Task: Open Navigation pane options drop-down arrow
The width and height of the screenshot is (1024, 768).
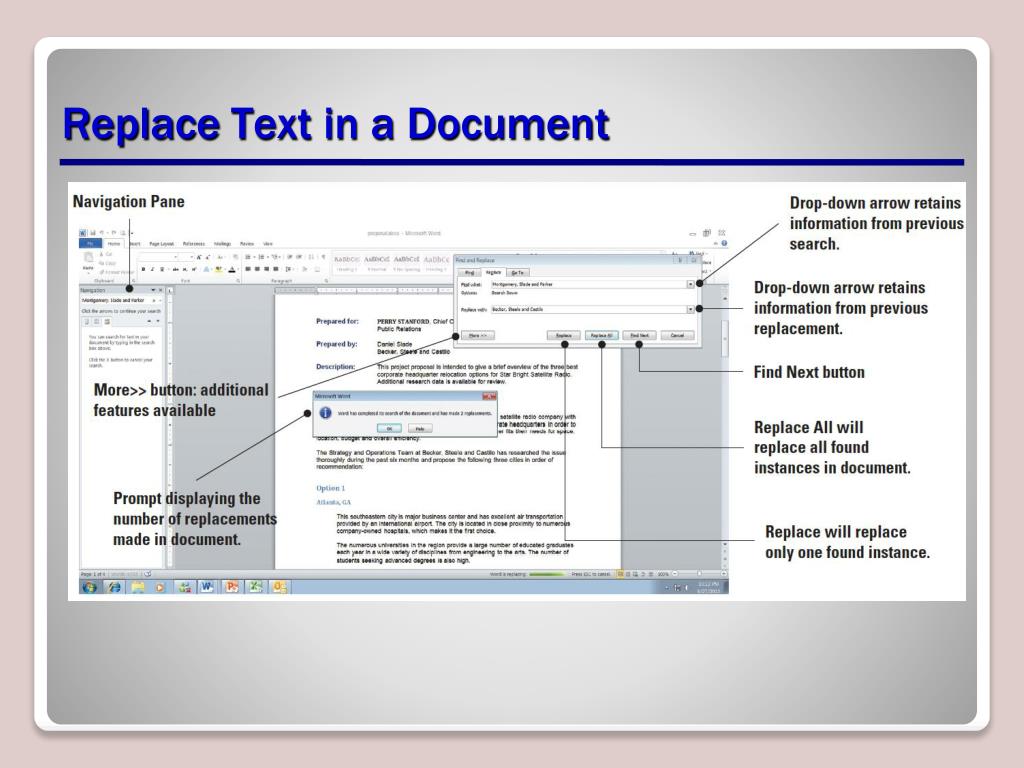Action: [153, 290]
